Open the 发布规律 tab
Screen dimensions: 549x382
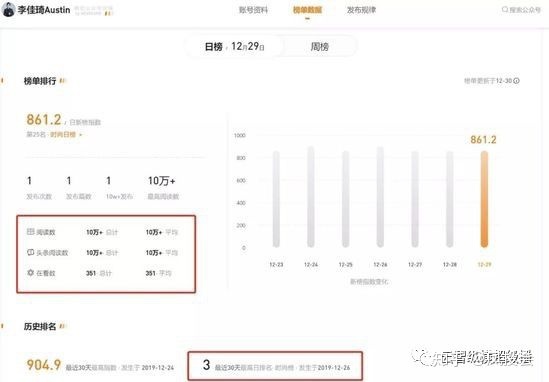click(361, 10)
